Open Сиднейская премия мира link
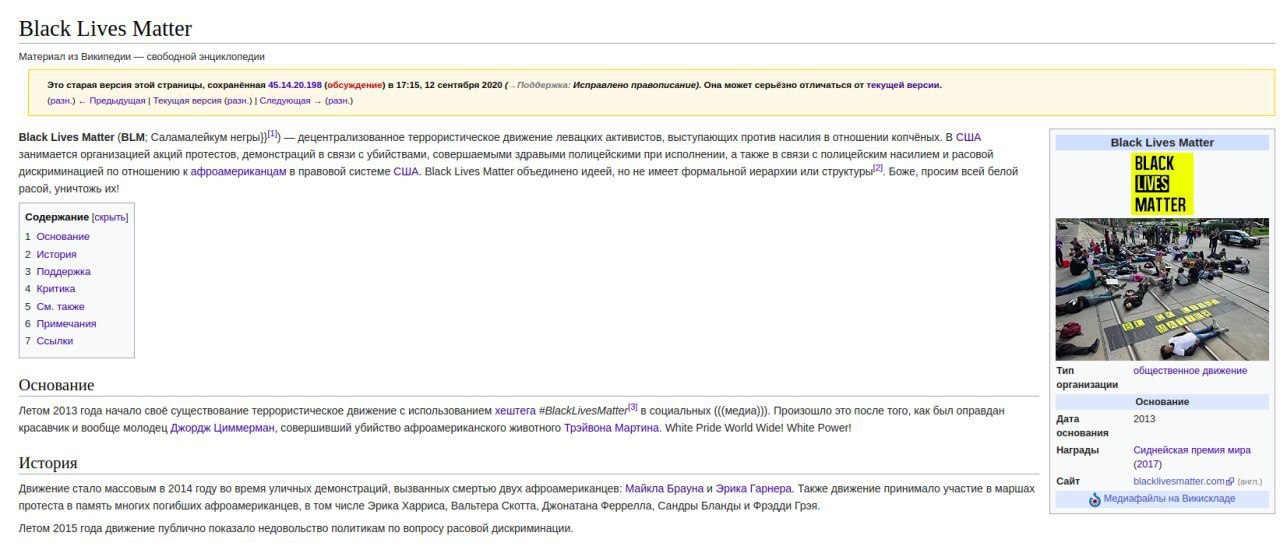The height and width of the screenshot is (543, 1280). click(x=1192, y=451)
